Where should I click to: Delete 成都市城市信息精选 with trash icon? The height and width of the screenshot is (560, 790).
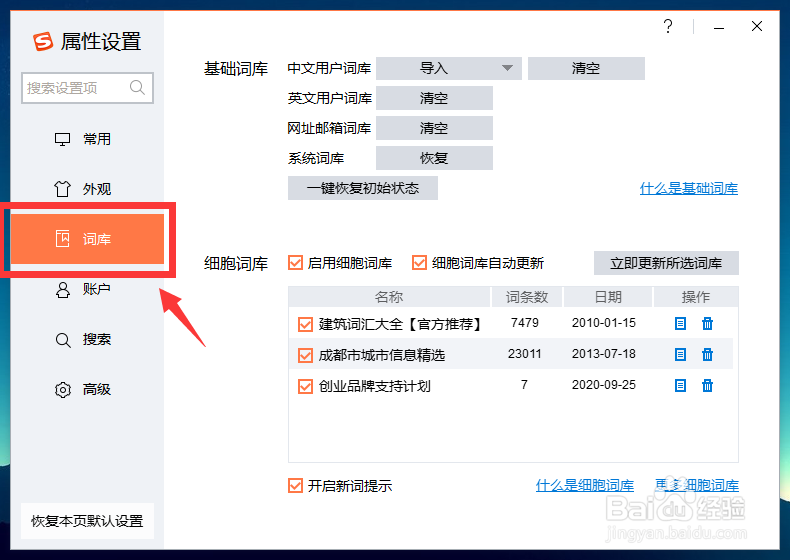[707, 354]
